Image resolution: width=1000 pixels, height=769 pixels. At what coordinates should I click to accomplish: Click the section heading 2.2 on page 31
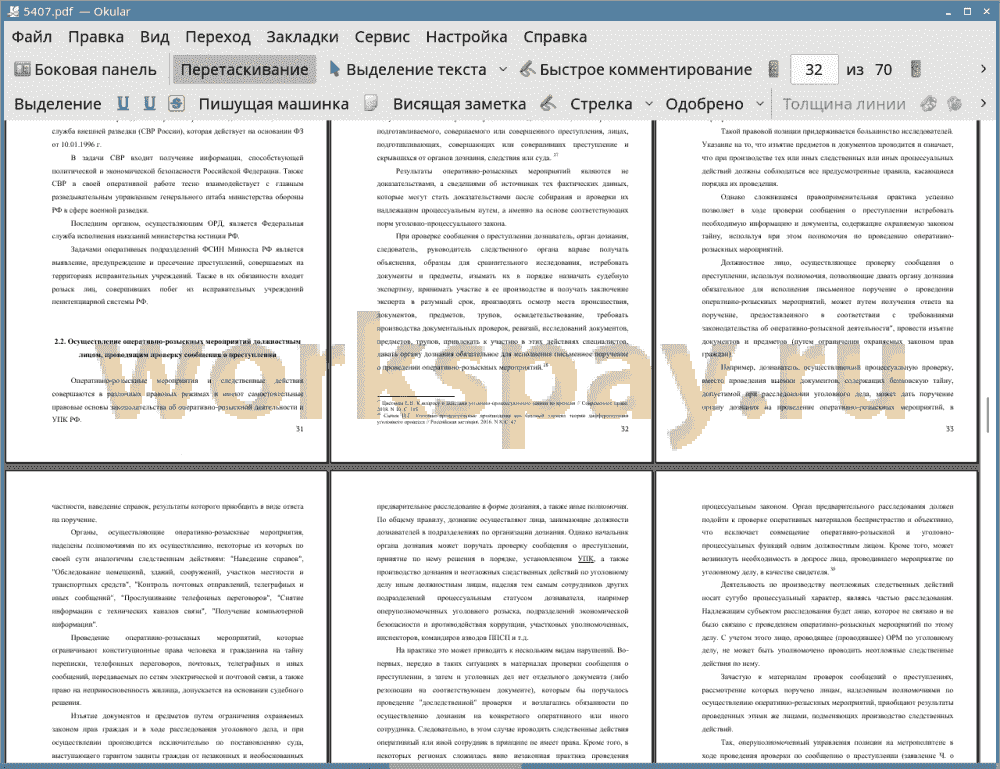coord(177,348)
